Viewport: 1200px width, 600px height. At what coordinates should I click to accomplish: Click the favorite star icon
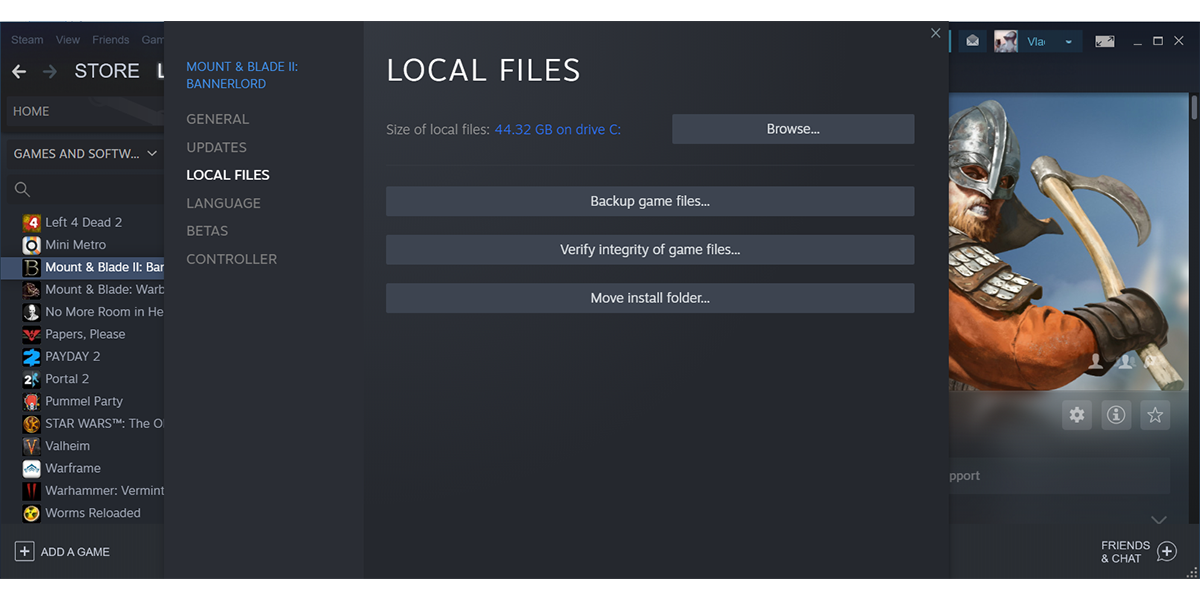[1155, 415]
